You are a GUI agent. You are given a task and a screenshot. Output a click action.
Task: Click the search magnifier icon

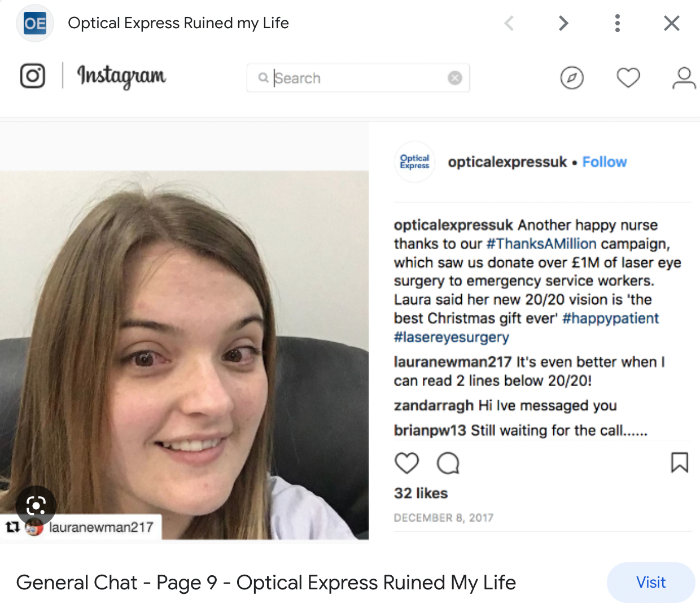click(x=263, y=78)
